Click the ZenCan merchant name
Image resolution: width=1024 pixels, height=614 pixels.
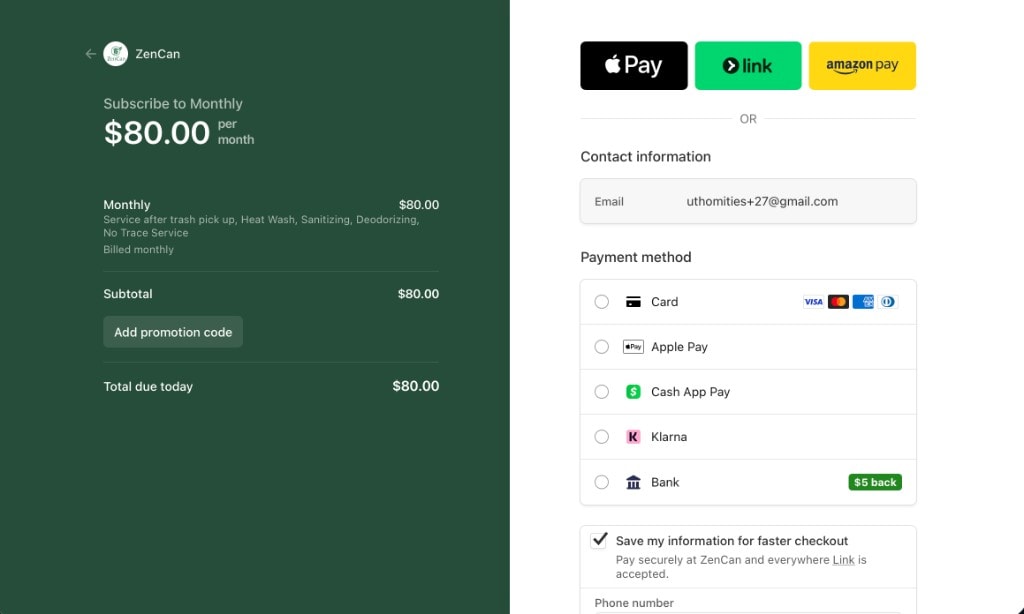tap(157, 54)
